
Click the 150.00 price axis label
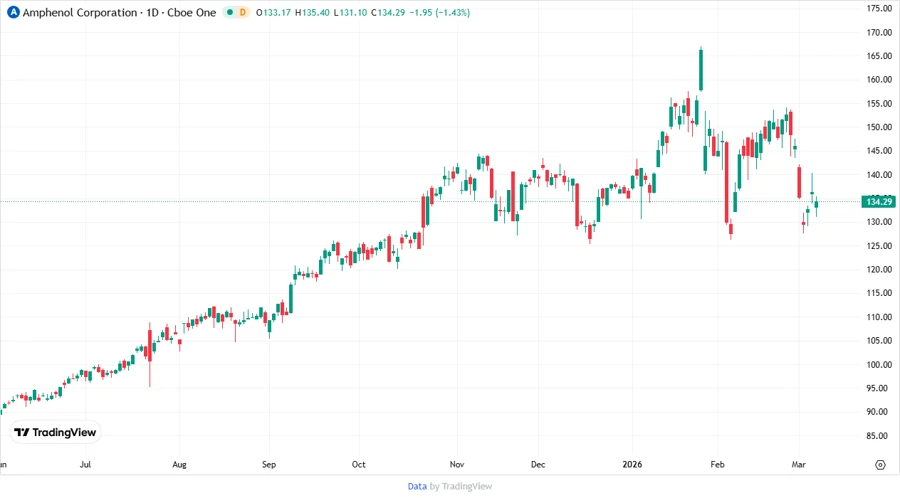[x=879, y=127]
